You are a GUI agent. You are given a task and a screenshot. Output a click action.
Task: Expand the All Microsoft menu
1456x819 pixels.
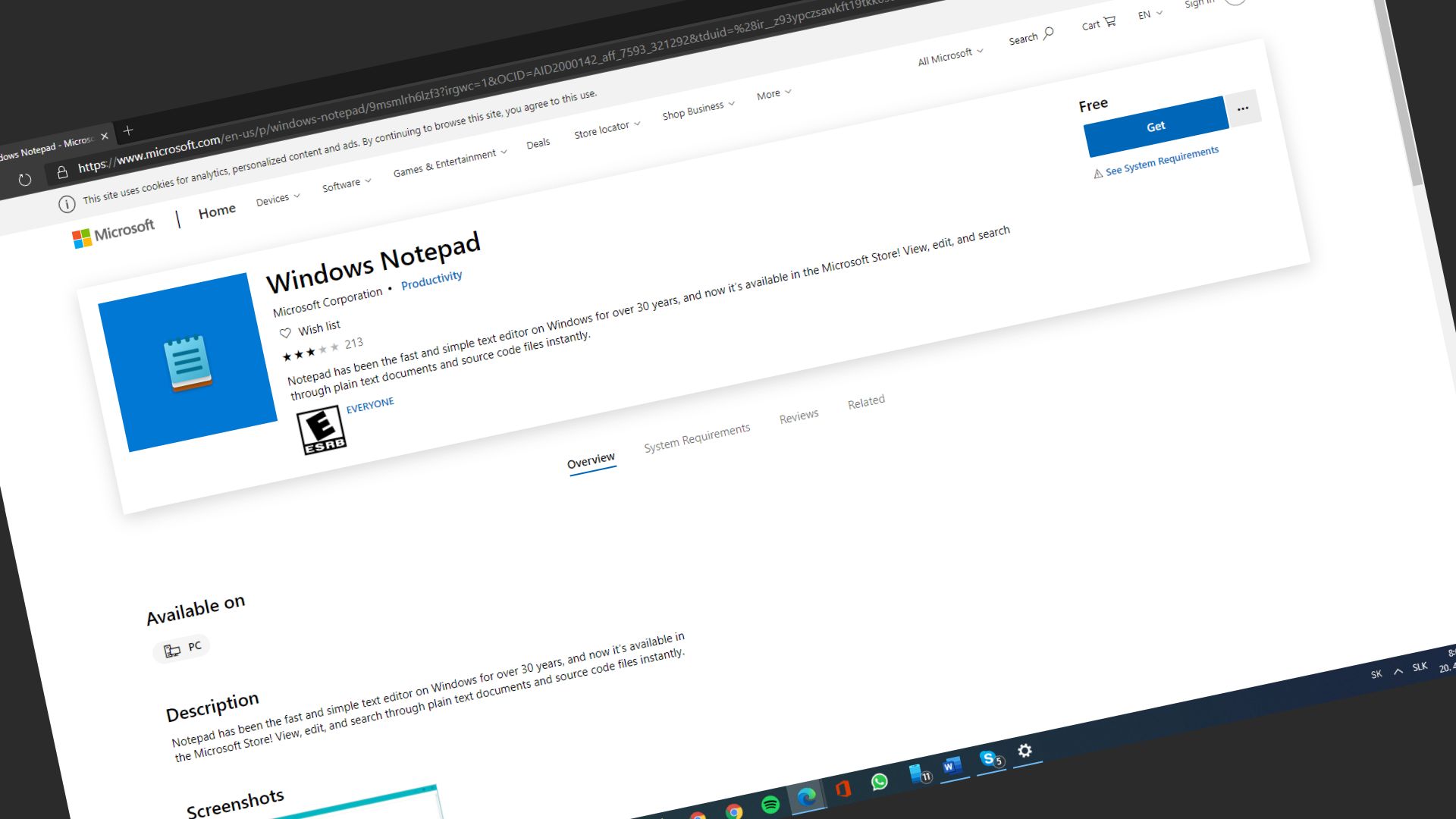[x=950, y=56]
